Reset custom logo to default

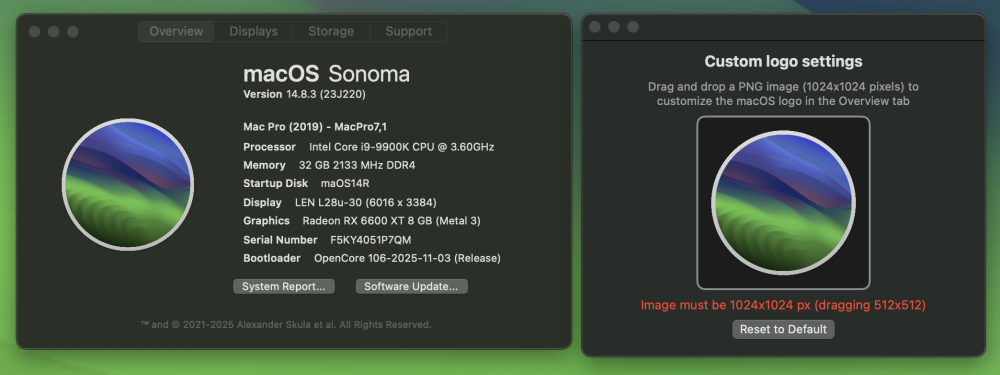tap(783, 329)
